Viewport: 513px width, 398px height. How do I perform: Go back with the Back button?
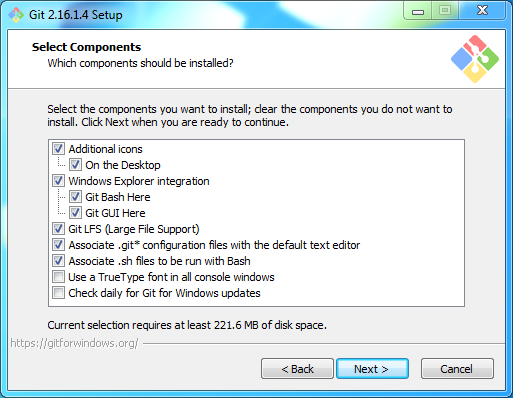pos(297,369)
